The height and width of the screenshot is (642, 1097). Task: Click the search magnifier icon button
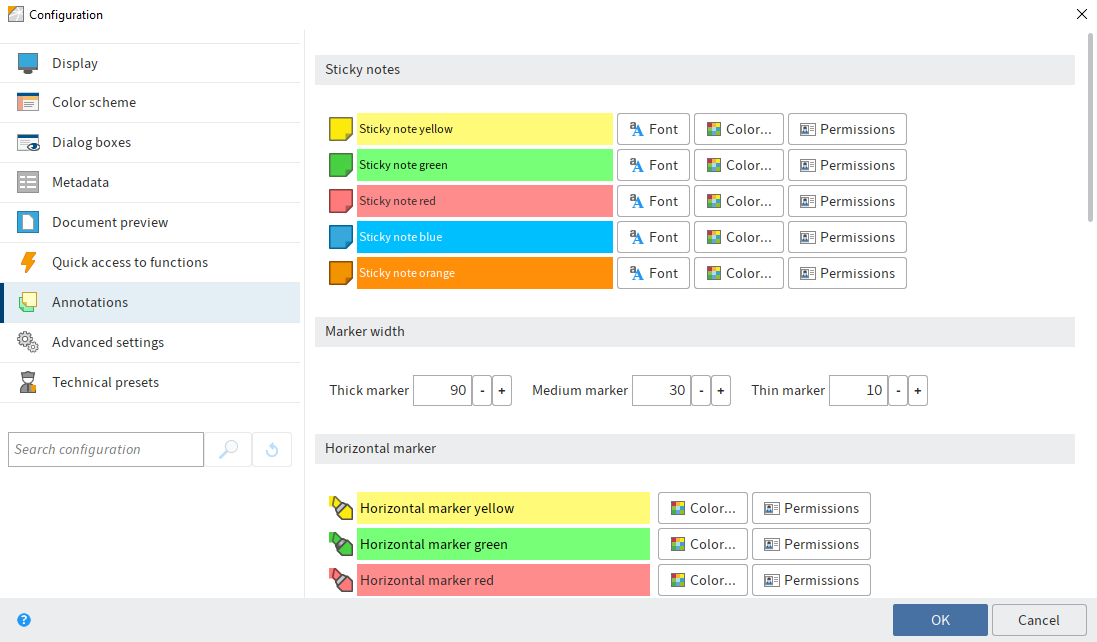click(x=228, y=450)
